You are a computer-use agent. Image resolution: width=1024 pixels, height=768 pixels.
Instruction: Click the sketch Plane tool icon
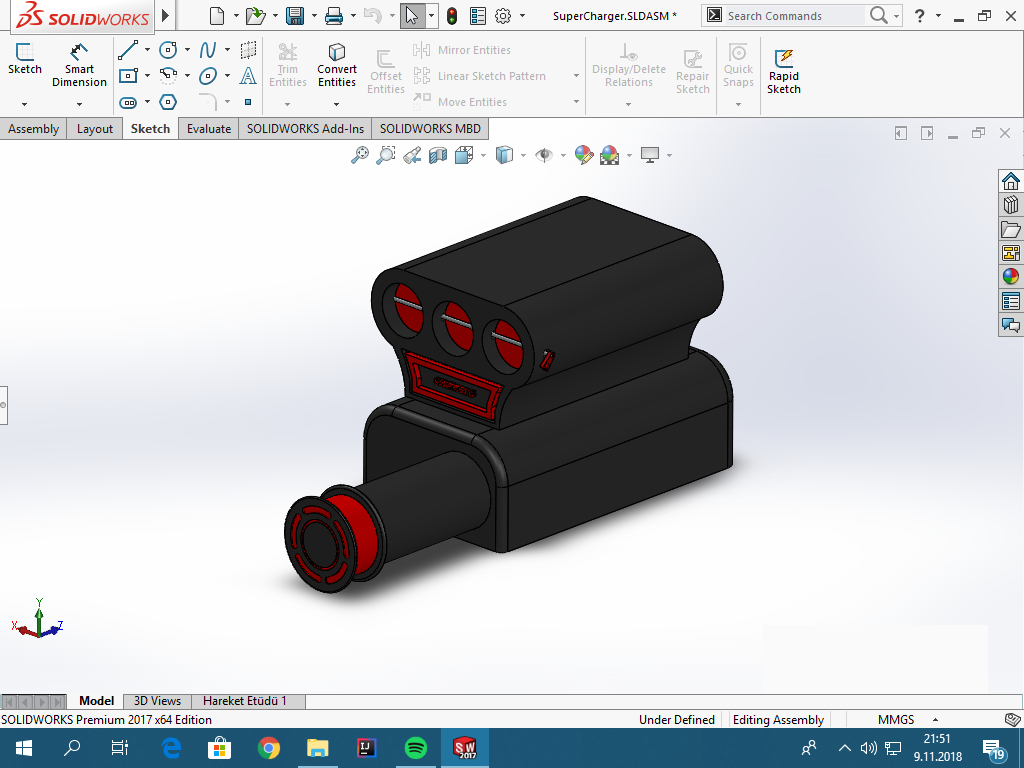[248, 50]
